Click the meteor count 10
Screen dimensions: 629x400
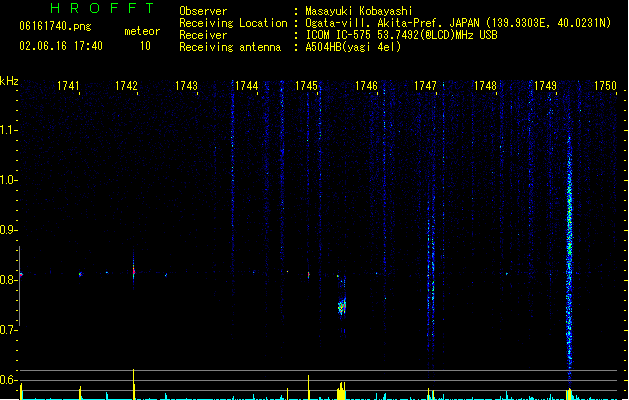click(x=145, y=46)
